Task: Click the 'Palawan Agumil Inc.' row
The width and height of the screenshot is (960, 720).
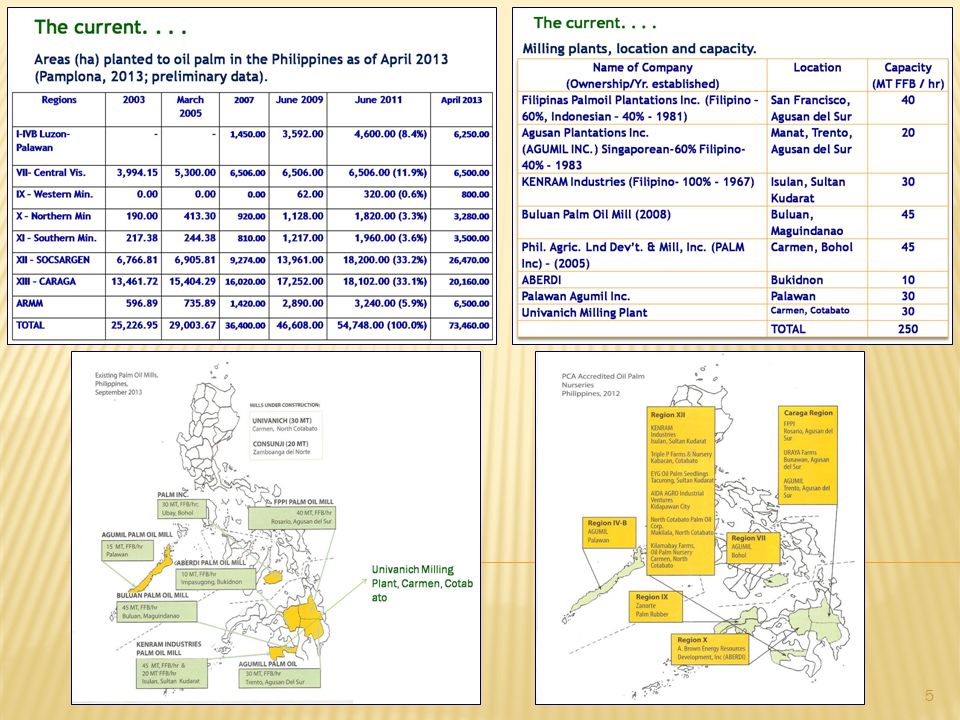Action: click(x=575, y=296)
